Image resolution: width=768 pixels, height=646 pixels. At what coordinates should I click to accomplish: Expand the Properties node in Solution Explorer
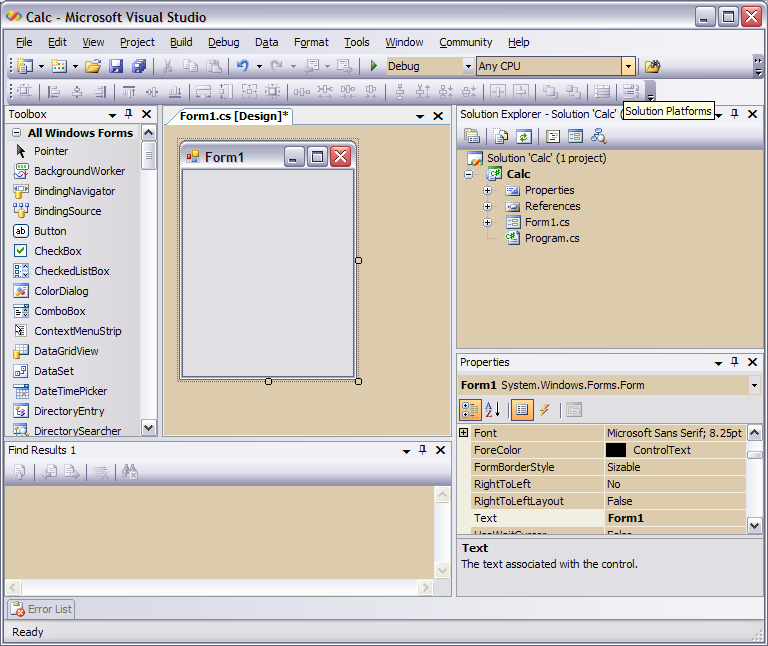tap(487, 191)
